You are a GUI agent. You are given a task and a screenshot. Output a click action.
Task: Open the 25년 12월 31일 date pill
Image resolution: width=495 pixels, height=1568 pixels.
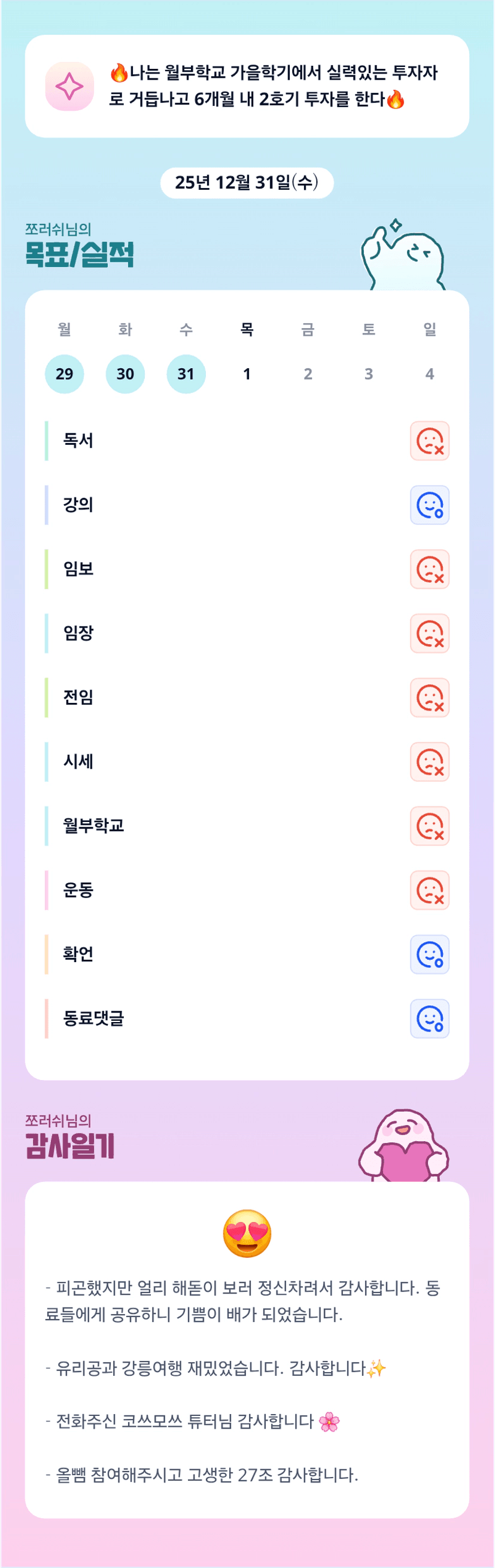(247, 183)
